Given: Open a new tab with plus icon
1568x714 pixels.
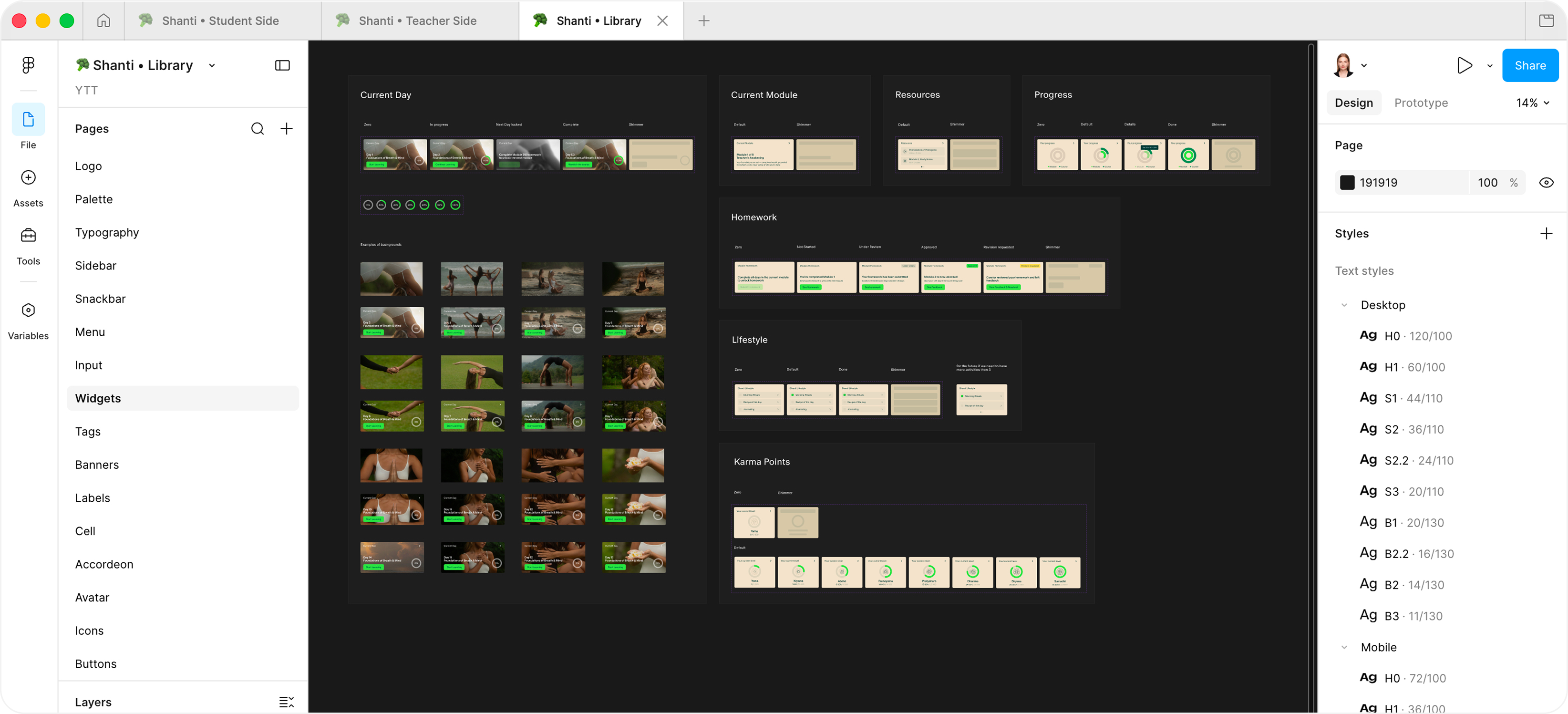Looking at the screenshot, I should [x=704, y=21].
